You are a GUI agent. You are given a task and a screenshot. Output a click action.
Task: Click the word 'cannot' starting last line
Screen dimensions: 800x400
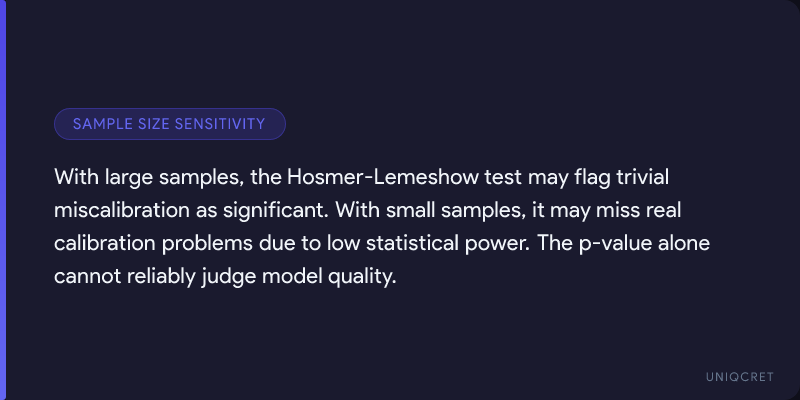coord(85,277)
